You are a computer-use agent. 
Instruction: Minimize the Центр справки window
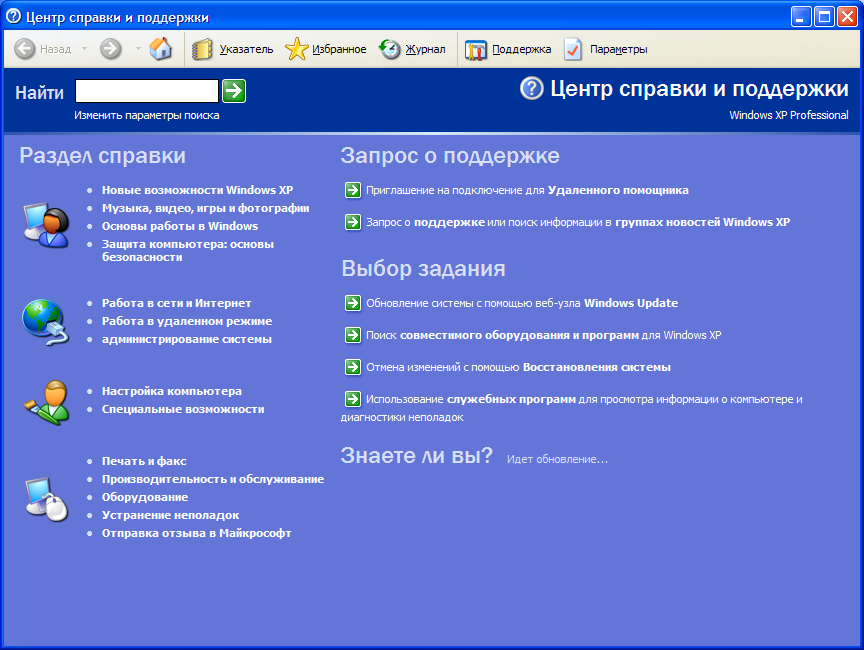(x=801, y=17)
